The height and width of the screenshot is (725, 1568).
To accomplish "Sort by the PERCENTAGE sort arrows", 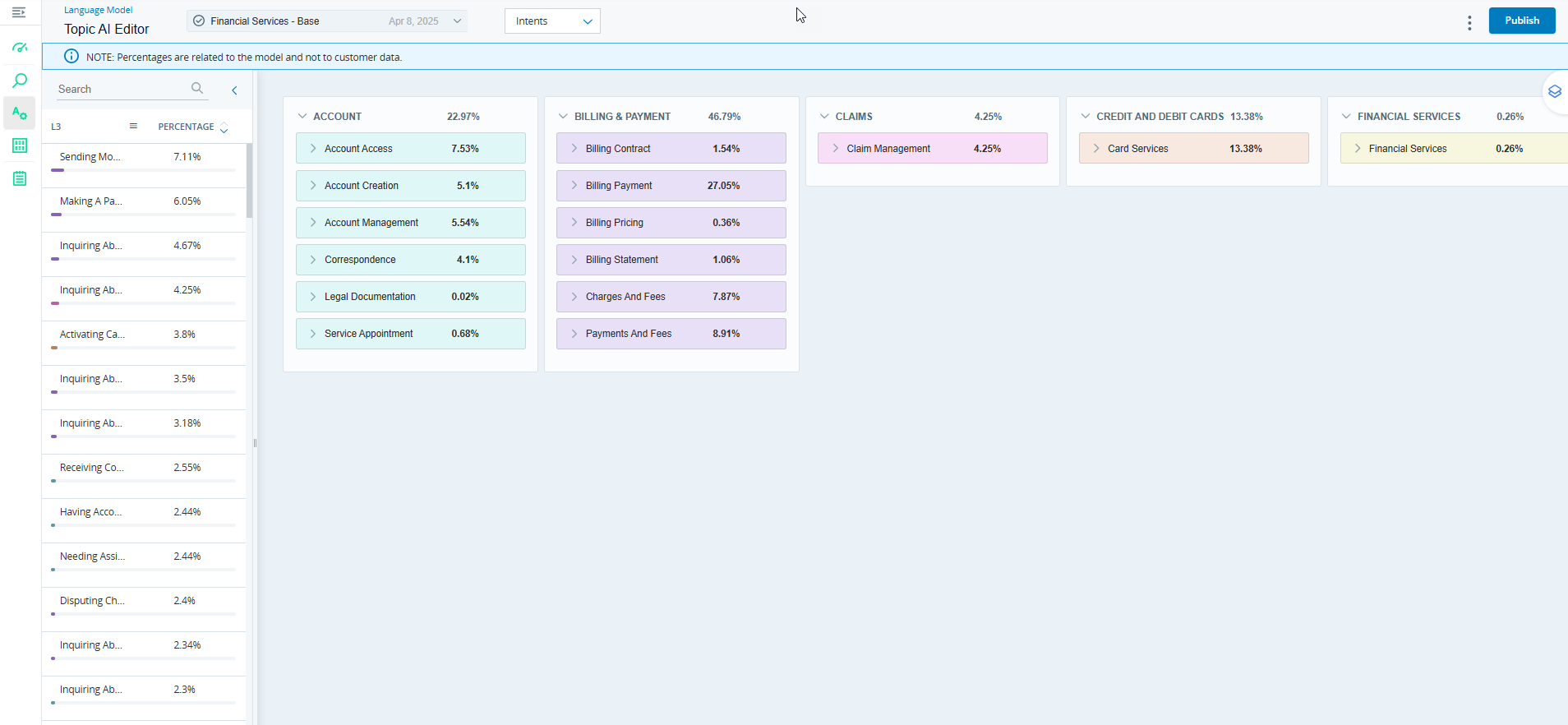I will [x=224, y=127].
